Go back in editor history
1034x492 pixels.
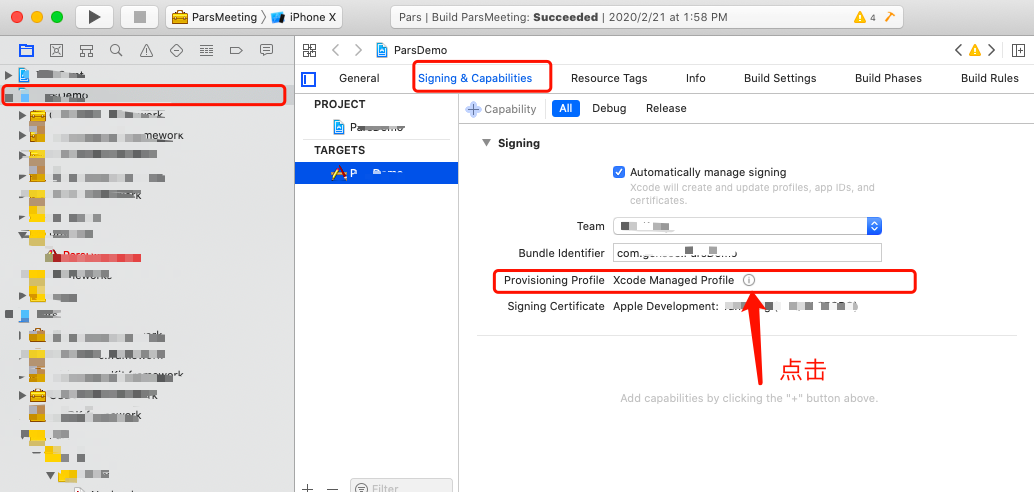coord(336,50)
